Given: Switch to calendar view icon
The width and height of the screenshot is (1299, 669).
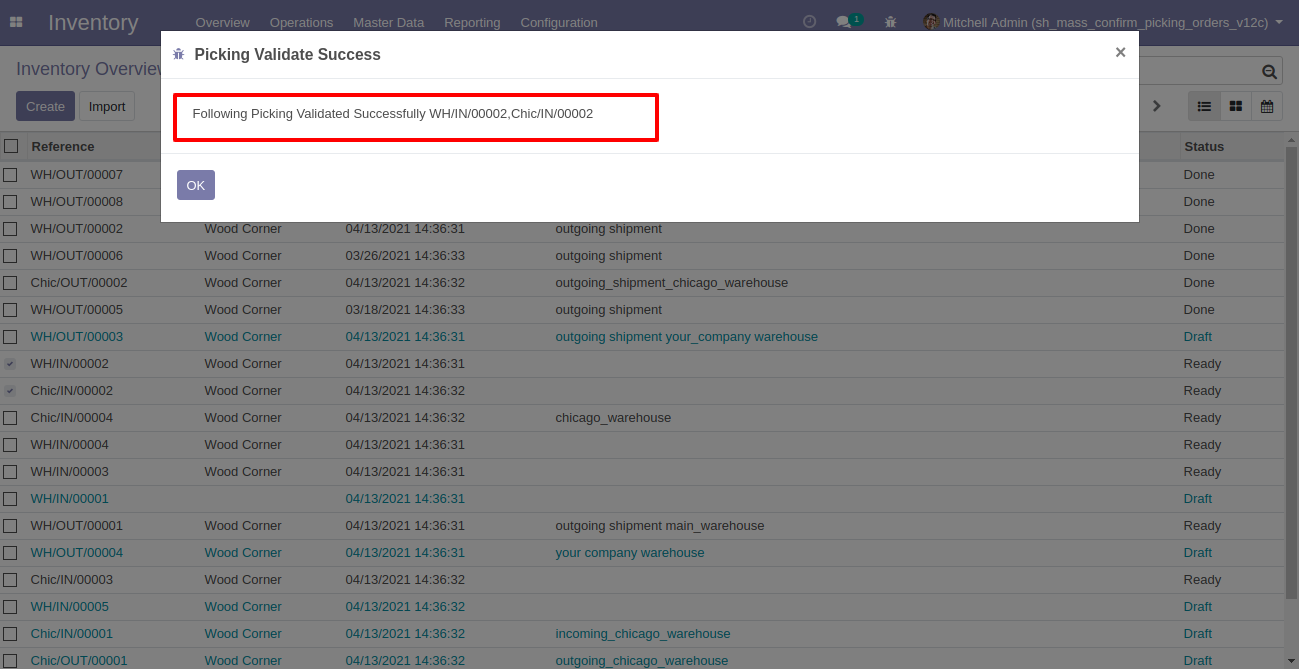Looking at the screenshot, I should 1267,106.
